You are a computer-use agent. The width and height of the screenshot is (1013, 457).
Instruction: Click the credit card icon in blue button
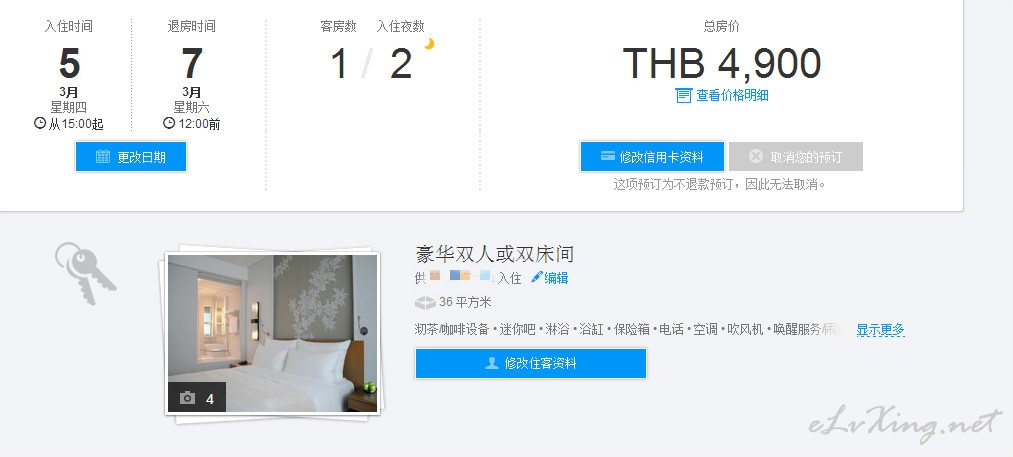pos(607,156)
